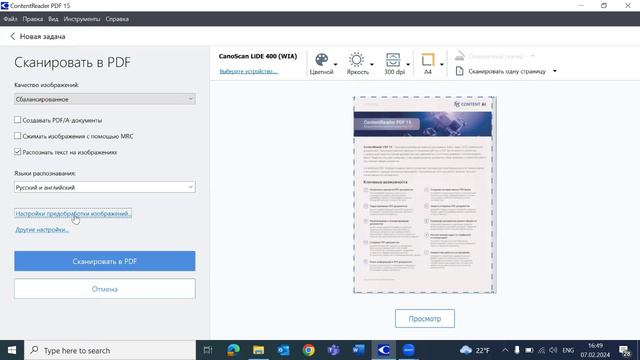640x360 pixels.
Task: Open network settings tray icon
Action: pos(541,350)
